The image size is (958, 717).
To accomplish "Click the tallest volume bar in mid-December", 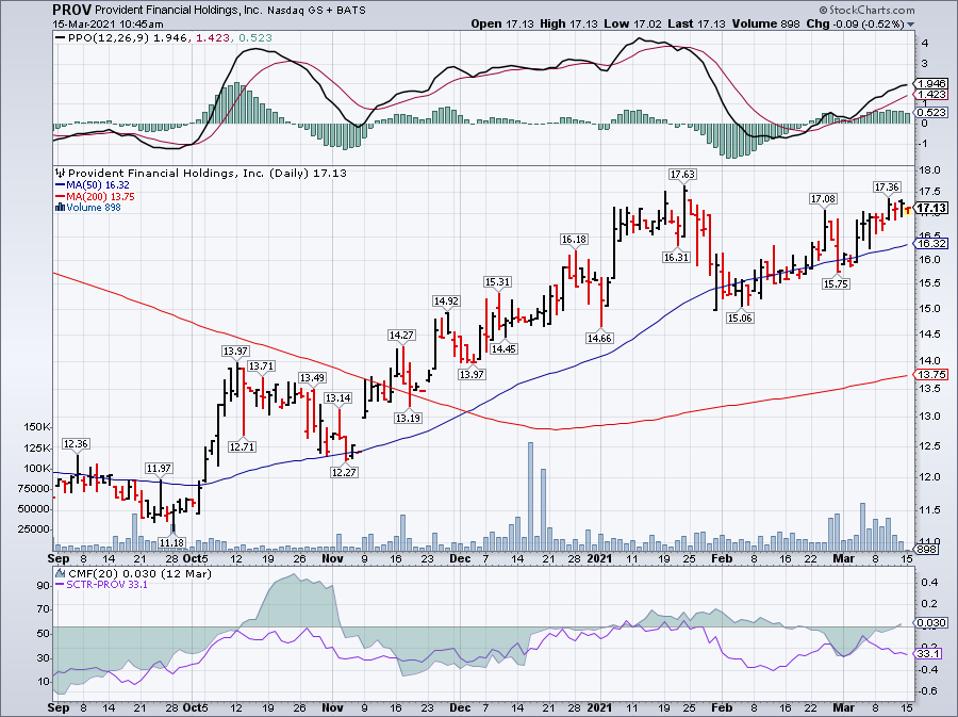I will click(x=530, y=497).
